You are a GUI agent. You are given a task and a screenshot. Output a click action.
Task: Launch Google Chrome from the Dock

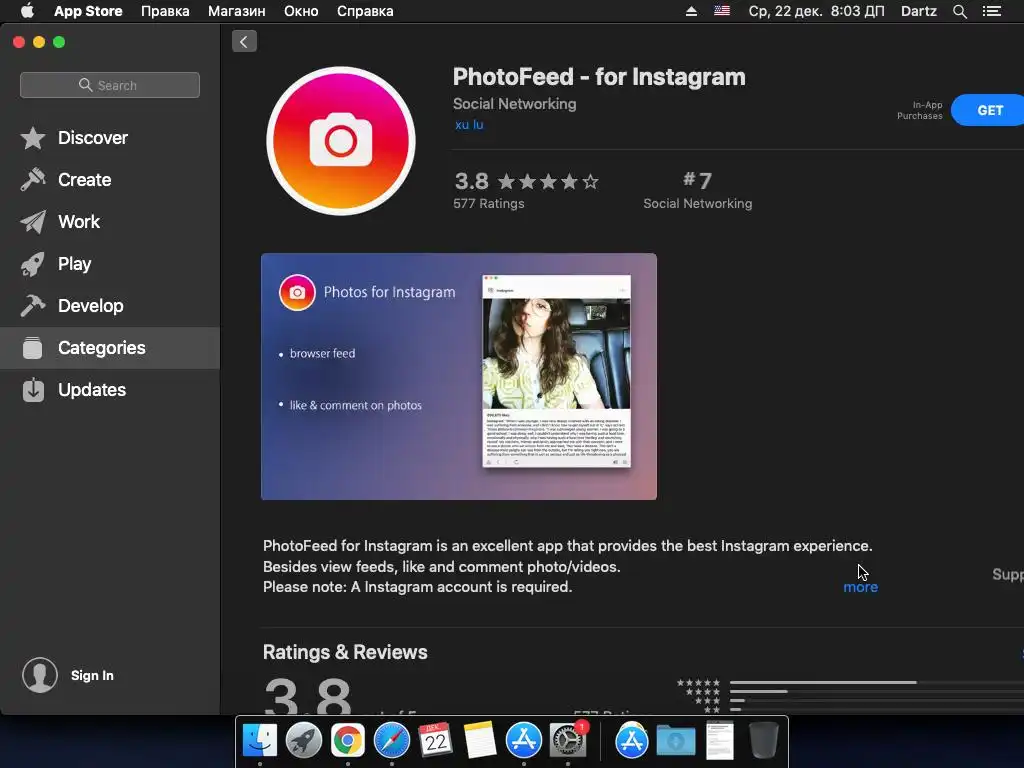[347, 741]
